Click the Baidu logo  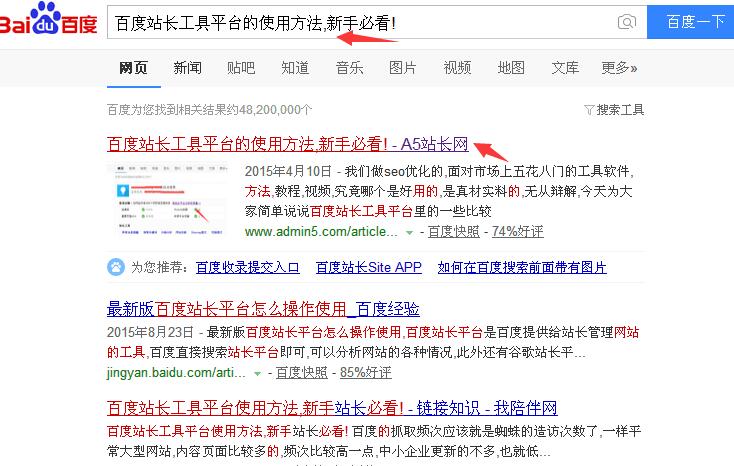[x=48, y=19]
